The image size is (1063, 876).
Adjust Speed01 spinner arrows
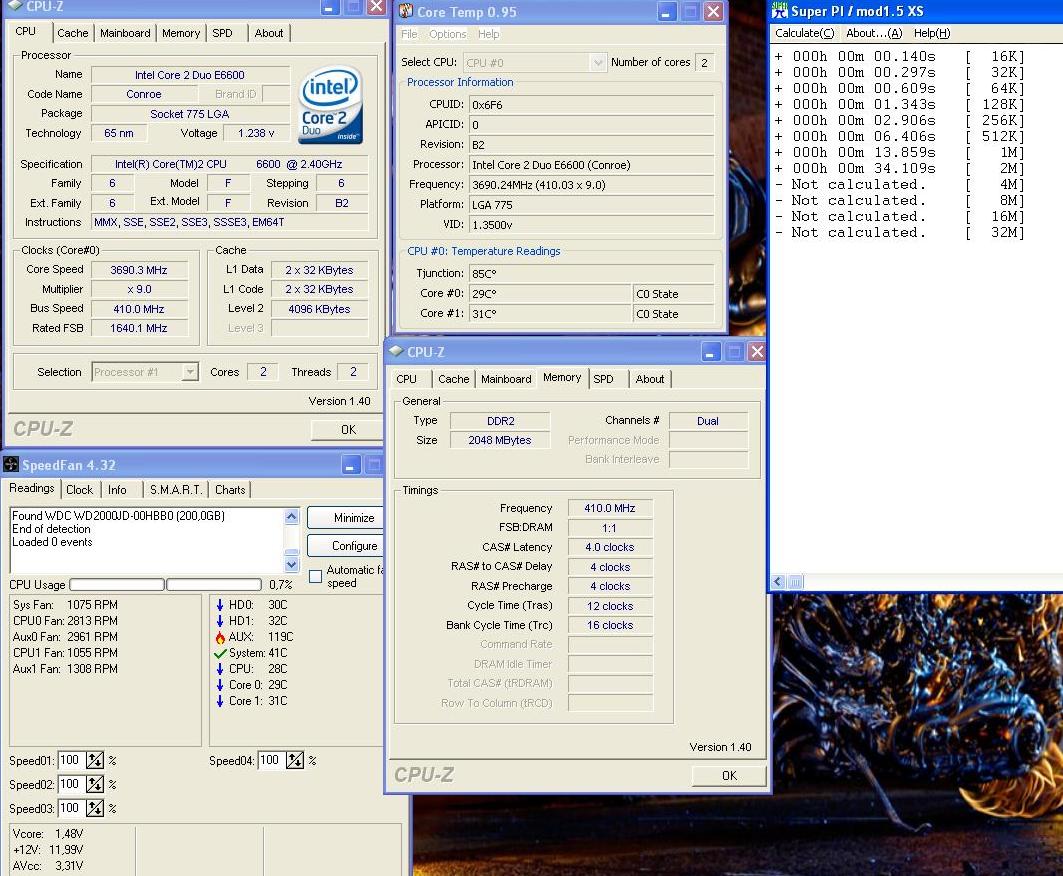pyautogui.click(x=95, y=761)
